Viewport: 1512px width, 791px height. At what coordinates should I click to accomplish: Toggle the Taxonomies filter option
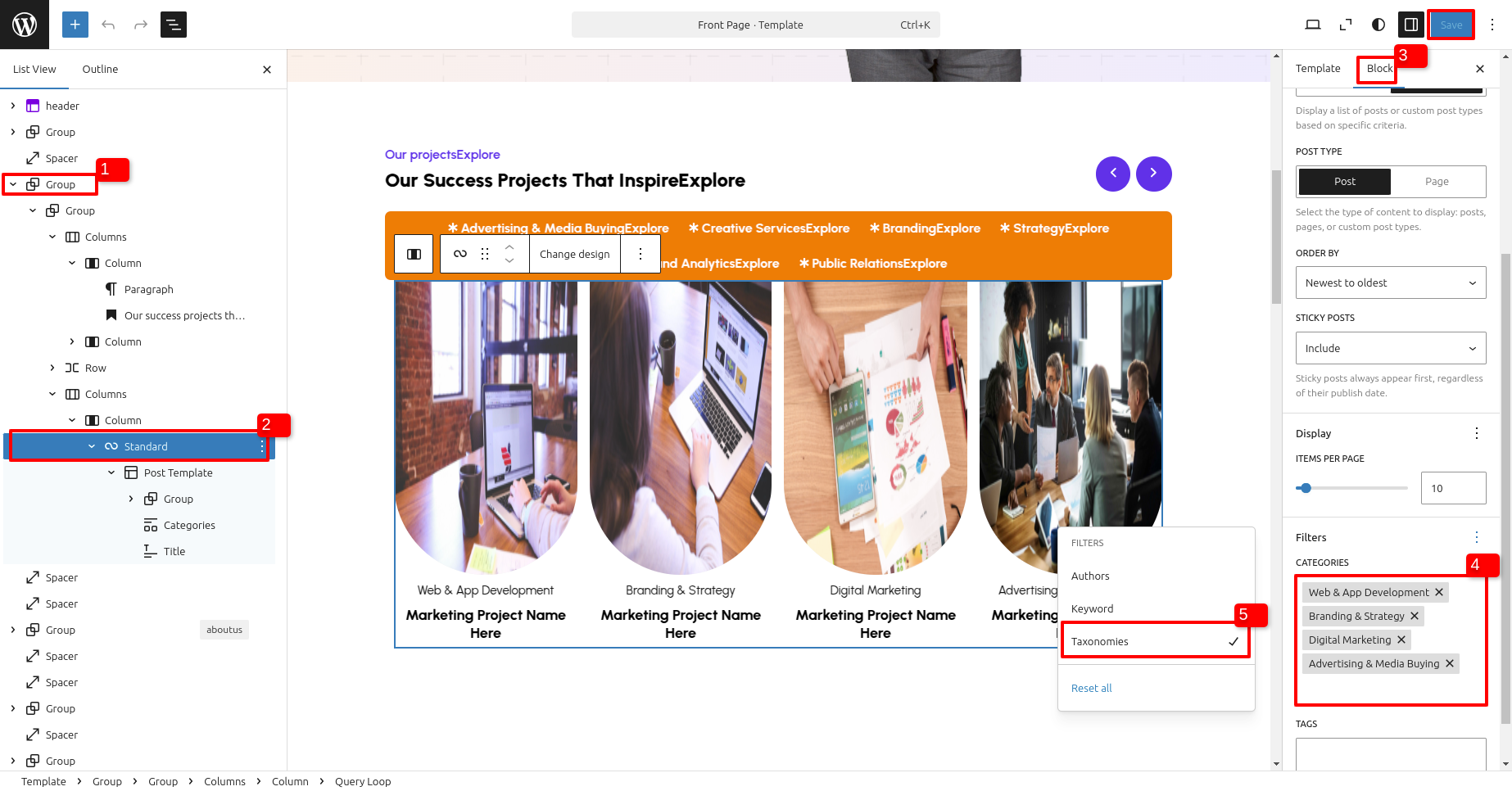pos(1155,641)
